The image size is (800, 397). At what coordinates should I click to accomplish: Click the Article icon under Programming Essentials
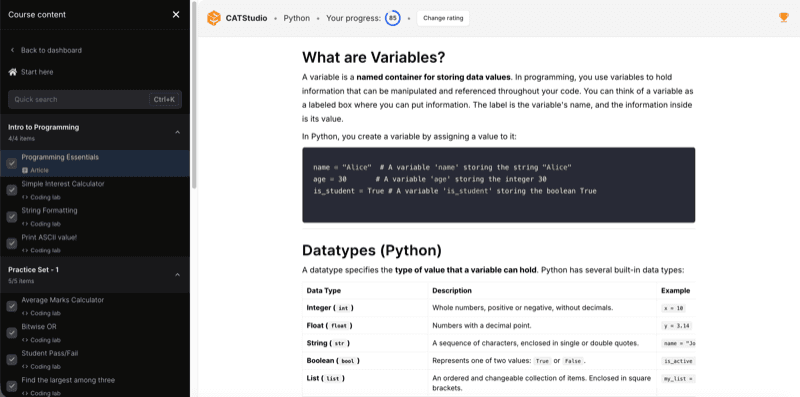(x=24, y=170)
